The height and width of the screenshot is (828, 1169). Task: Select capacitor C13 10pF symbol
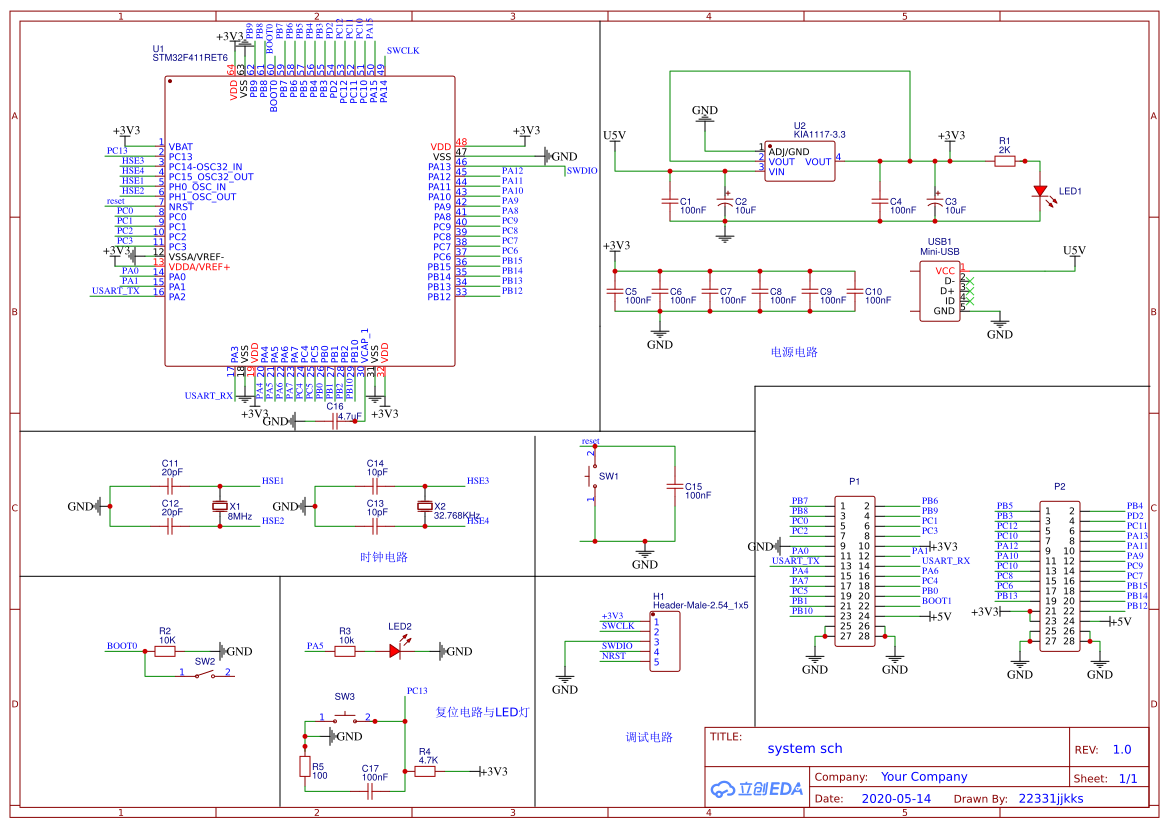click(375, 526)
